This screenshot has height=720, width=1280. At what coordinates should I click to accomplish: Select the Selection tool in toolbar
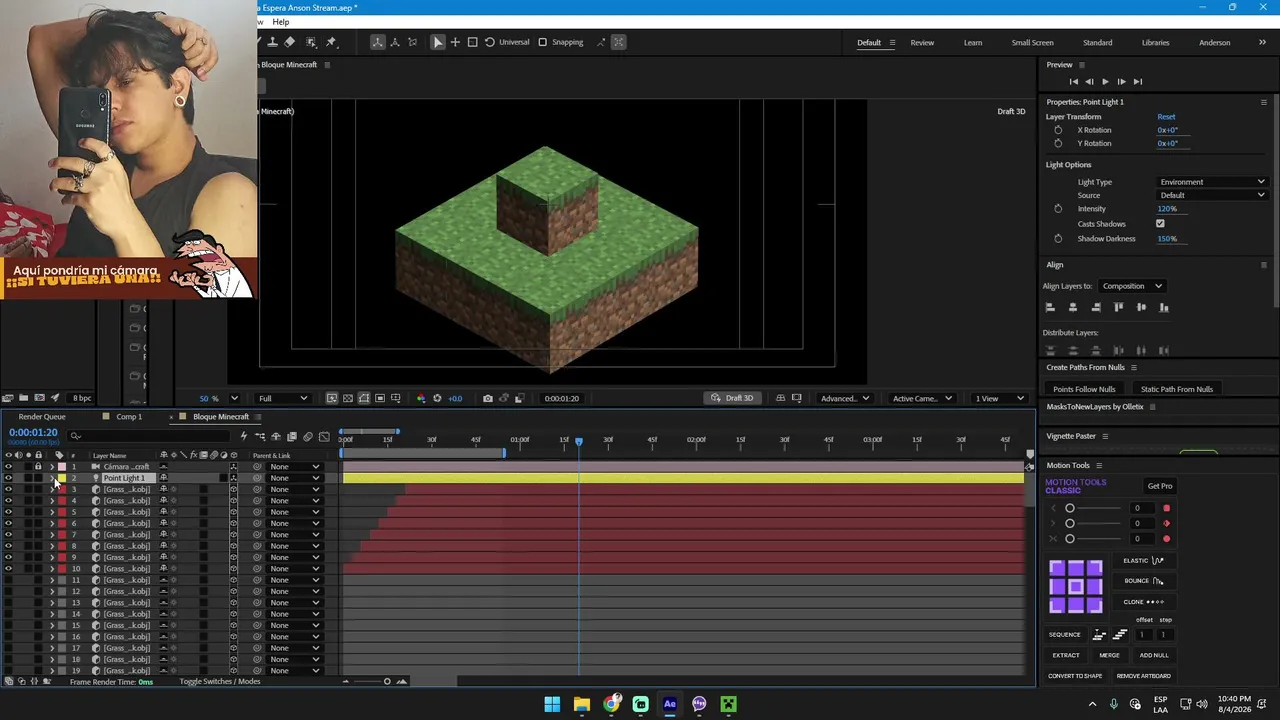point(437,42)
